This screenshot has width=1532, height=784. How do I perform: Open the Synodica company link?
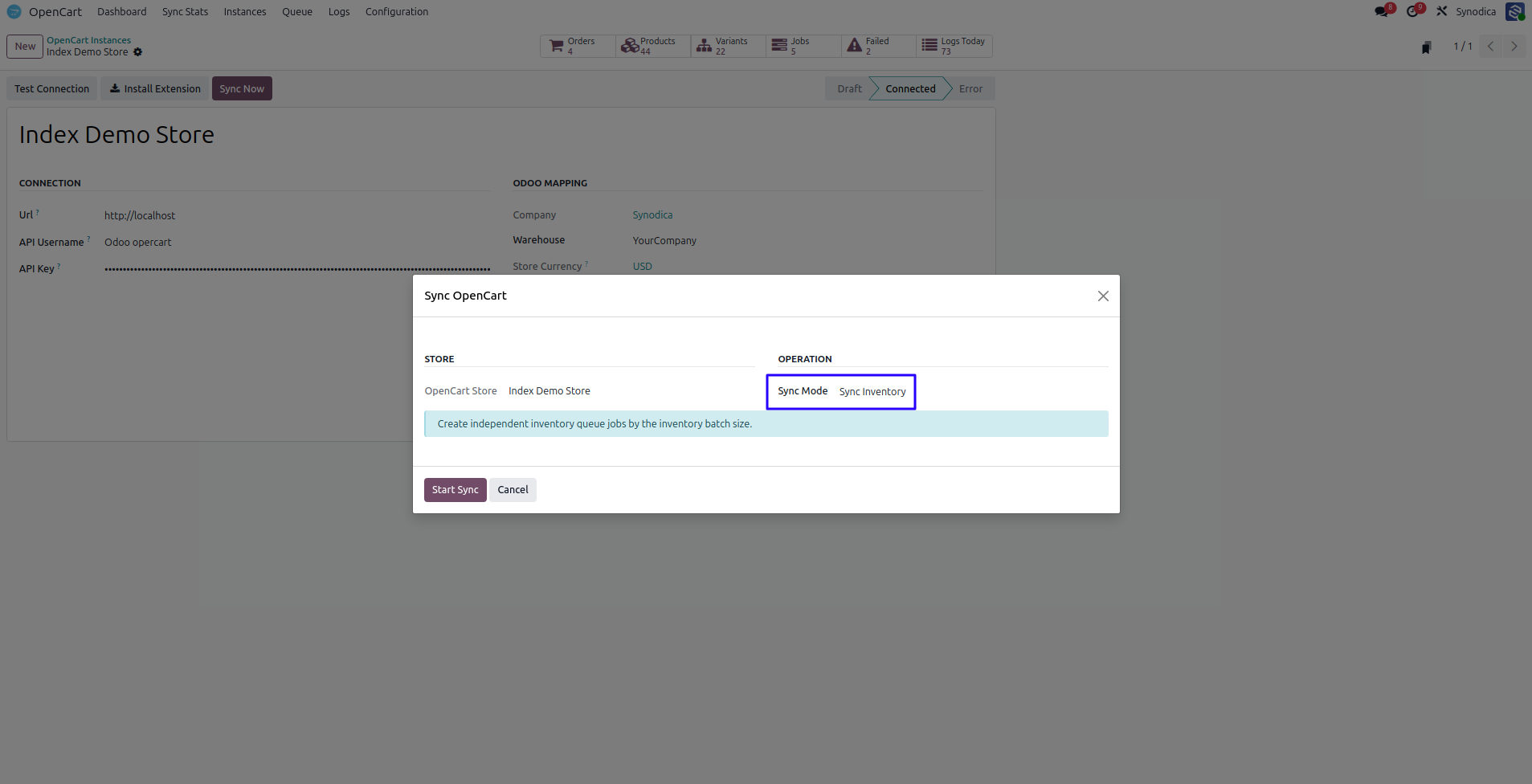point(652,215)
